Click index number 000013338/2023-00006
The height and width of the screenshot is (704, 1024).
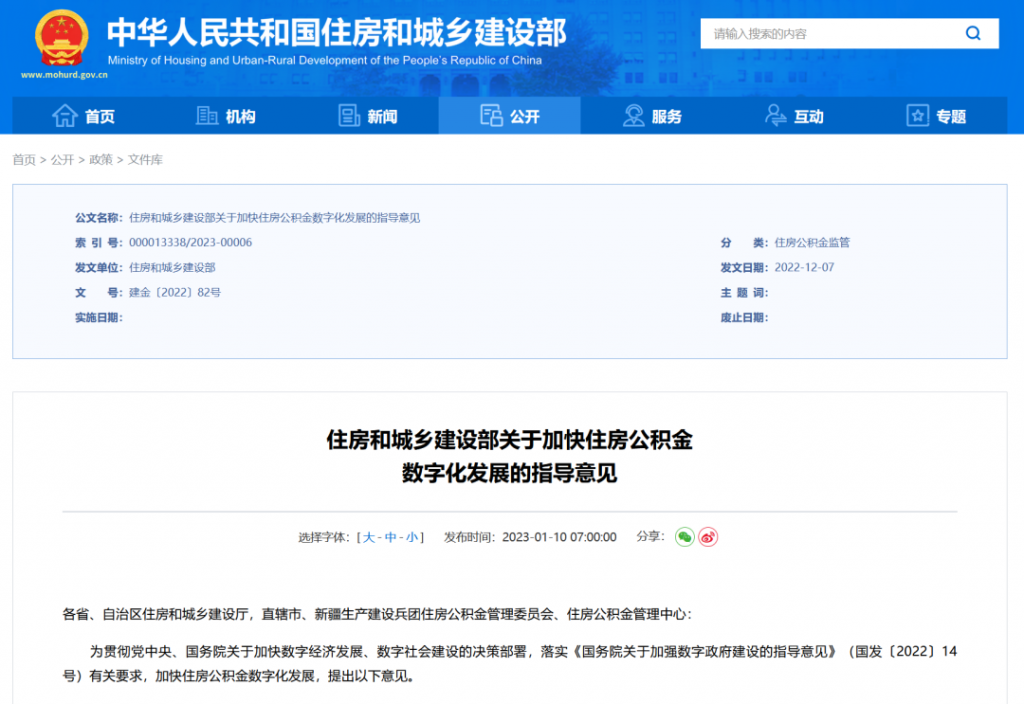(191, 242)
